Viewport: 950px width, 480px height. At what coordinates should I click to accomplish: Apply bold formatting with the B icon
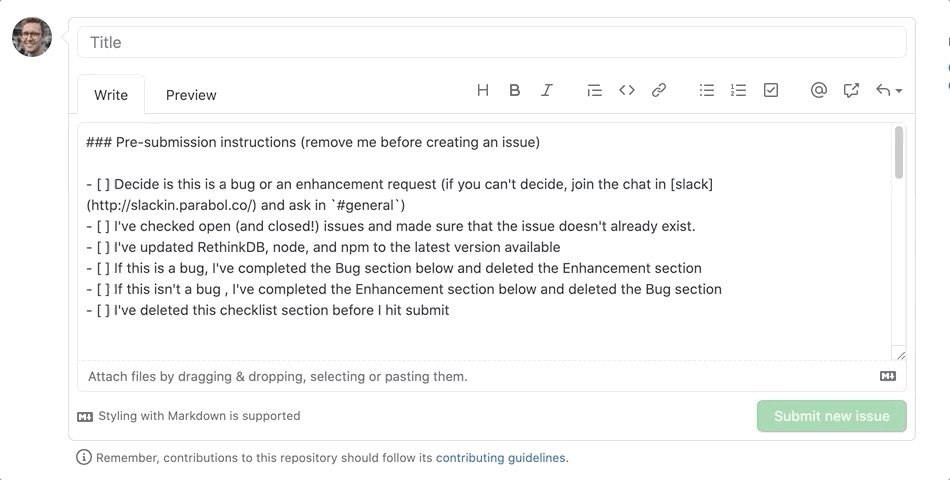[x=514, y=90]
